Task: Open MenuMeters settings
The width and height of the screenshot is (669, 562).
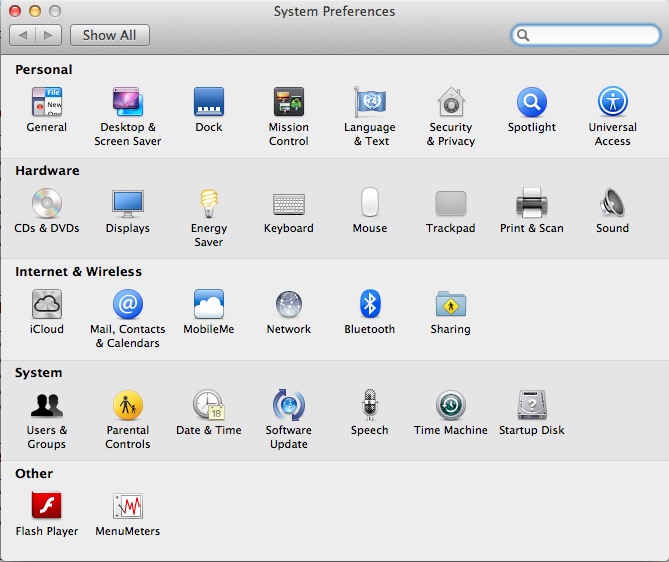Action: (x=128, y=507)
